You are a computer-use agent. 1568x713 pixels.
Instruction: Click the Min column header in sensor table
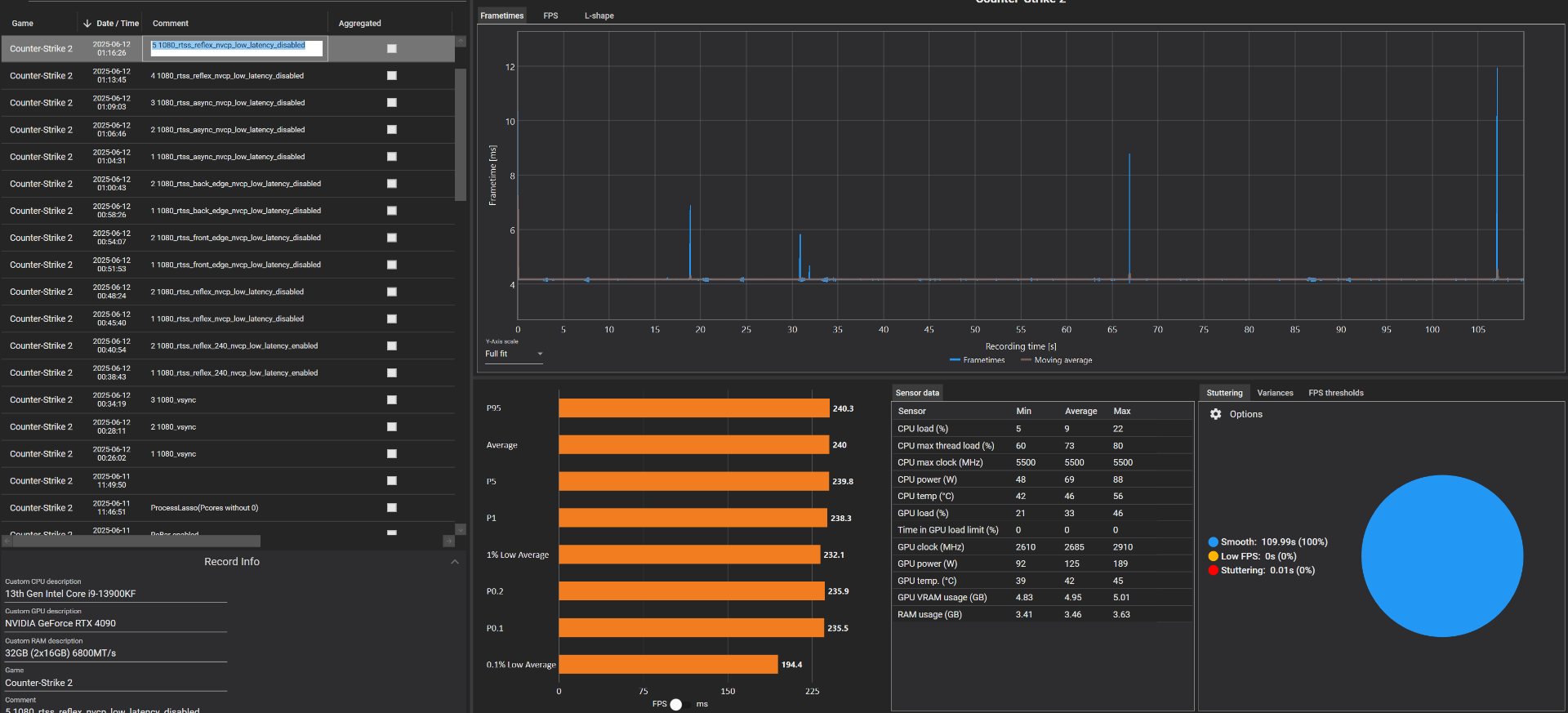tap(1023, 412)
